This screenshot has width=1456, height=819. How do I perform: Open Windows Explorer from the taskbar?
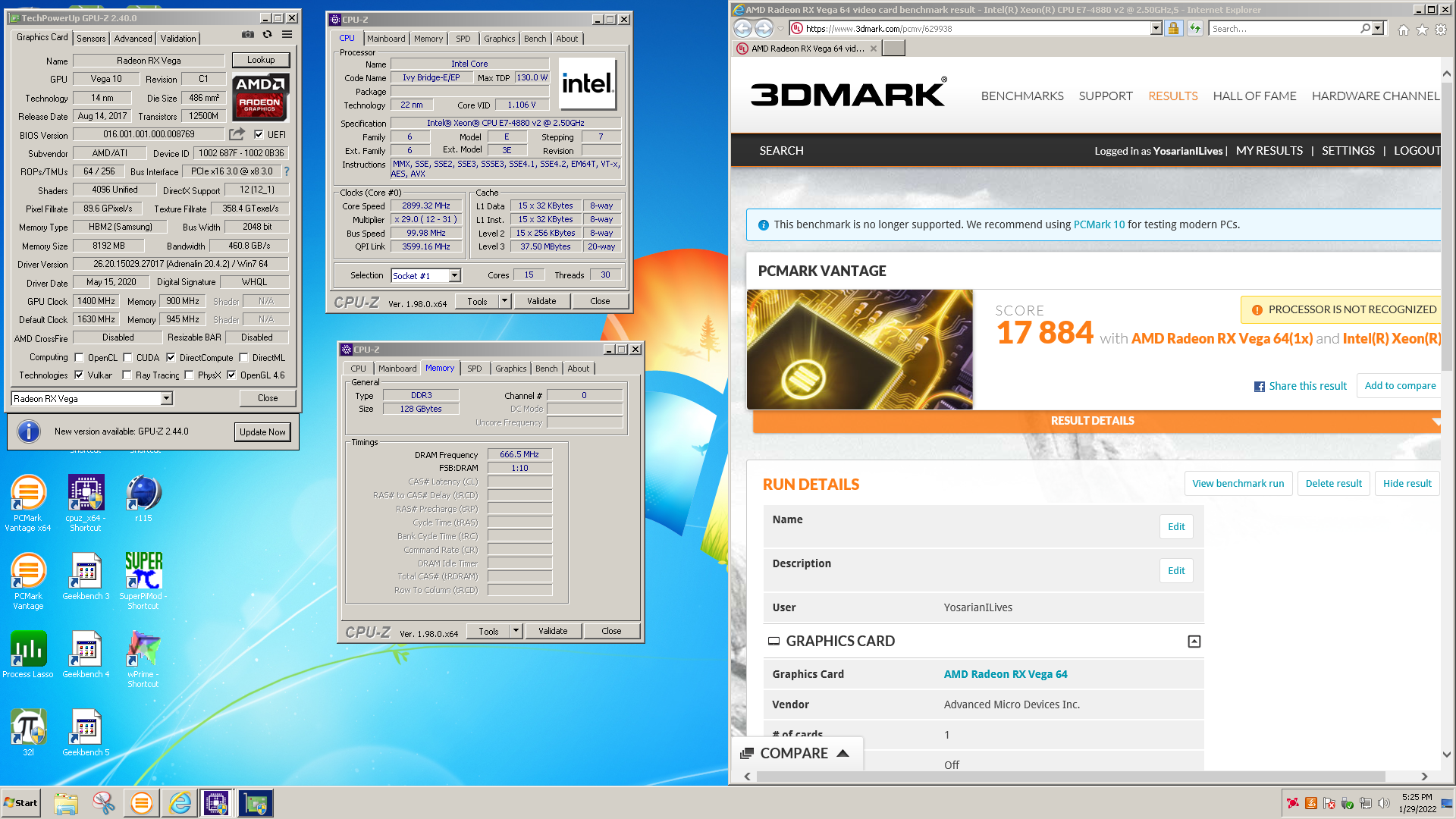coord(66,803)
